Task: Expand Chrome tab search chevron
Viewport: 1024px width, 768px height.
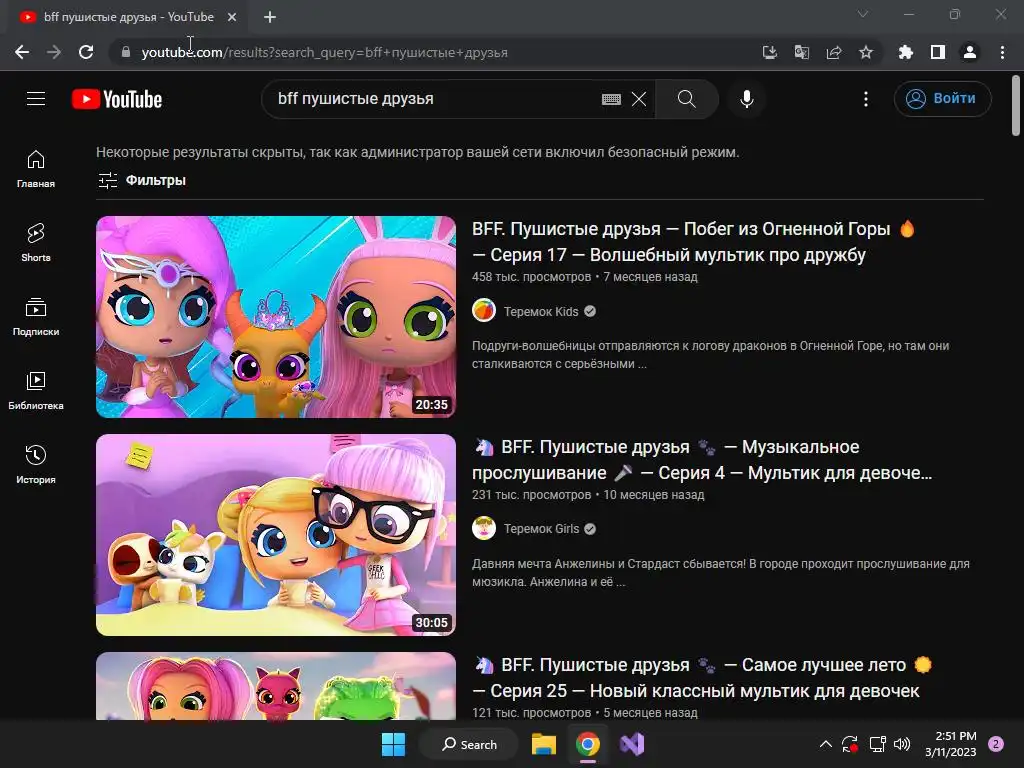Action: click(x=863, y=14)
